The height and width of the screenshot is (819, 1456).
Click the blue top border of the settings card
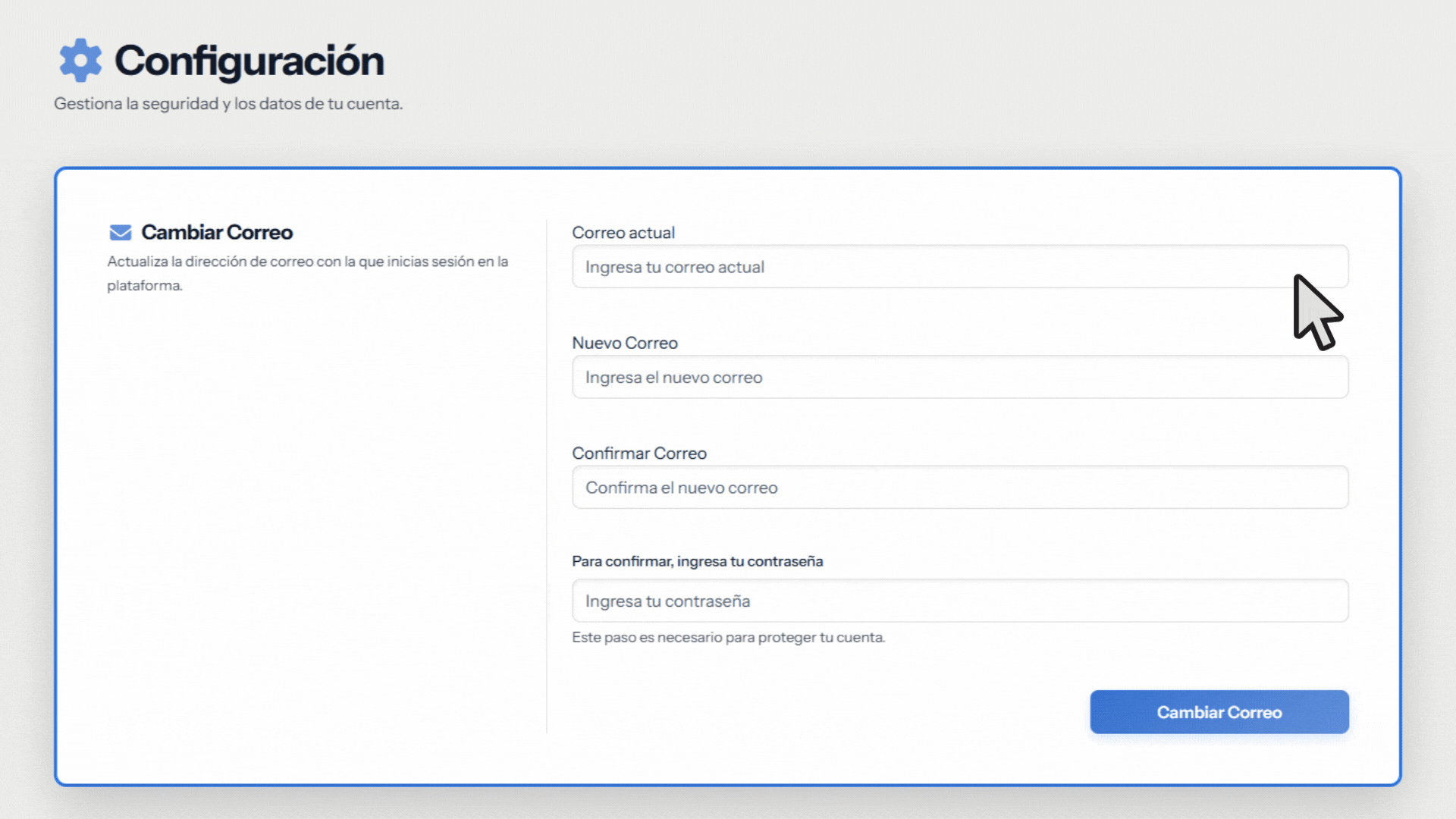point(728,168)
